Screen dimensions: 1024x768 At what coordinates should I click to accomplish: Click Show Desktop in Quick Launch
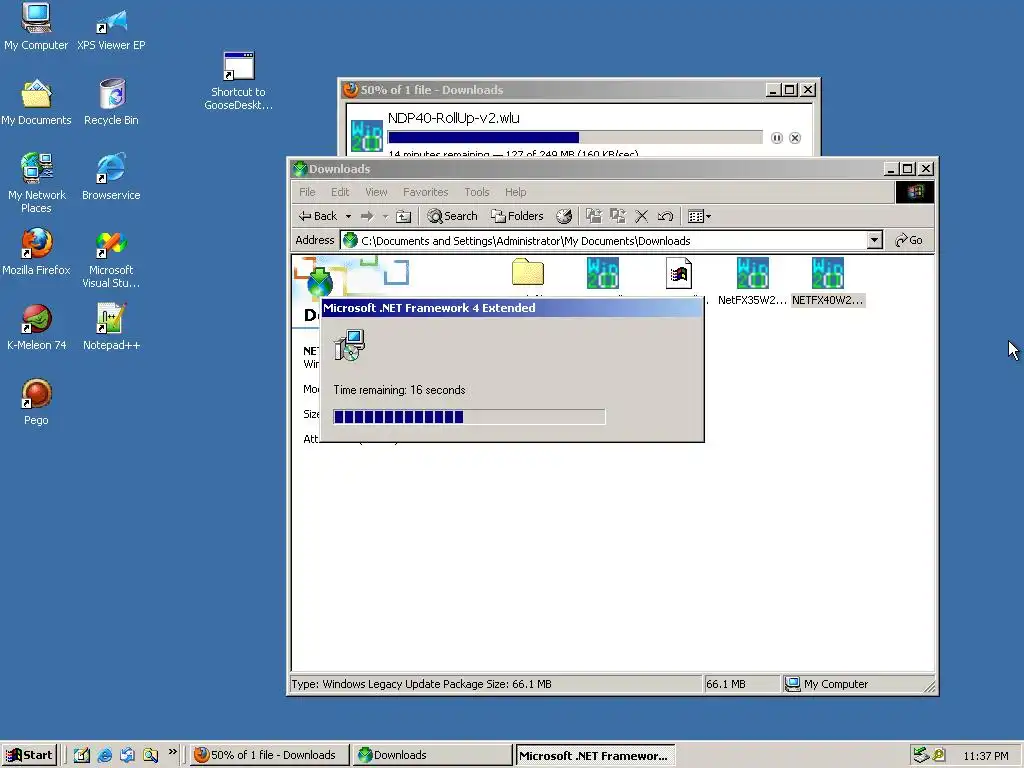[x=82, y=755]
